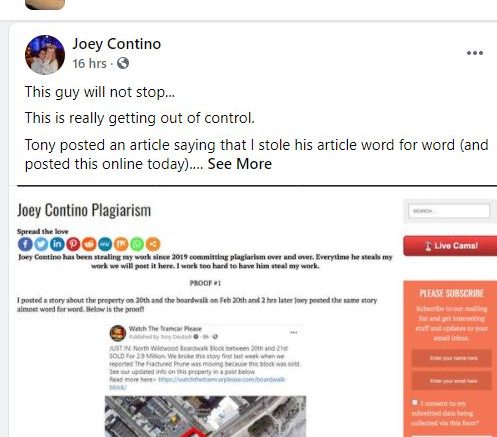Click the Twitter share icon
This screenshot has height=437, width=497.
click(x=41, y=244)
